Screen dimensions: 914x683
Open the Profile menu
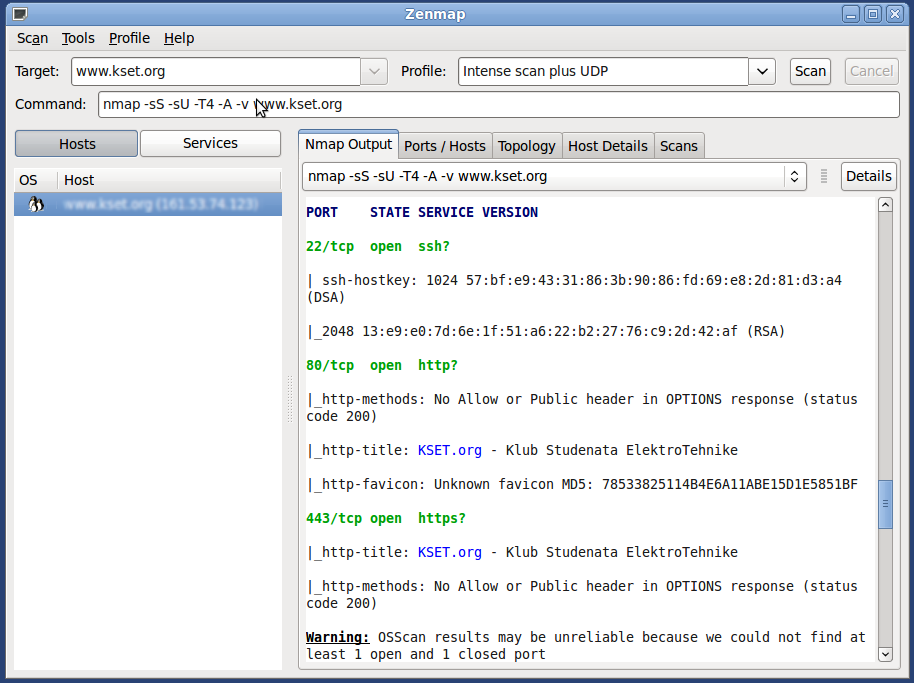click(x=129, y=38)
